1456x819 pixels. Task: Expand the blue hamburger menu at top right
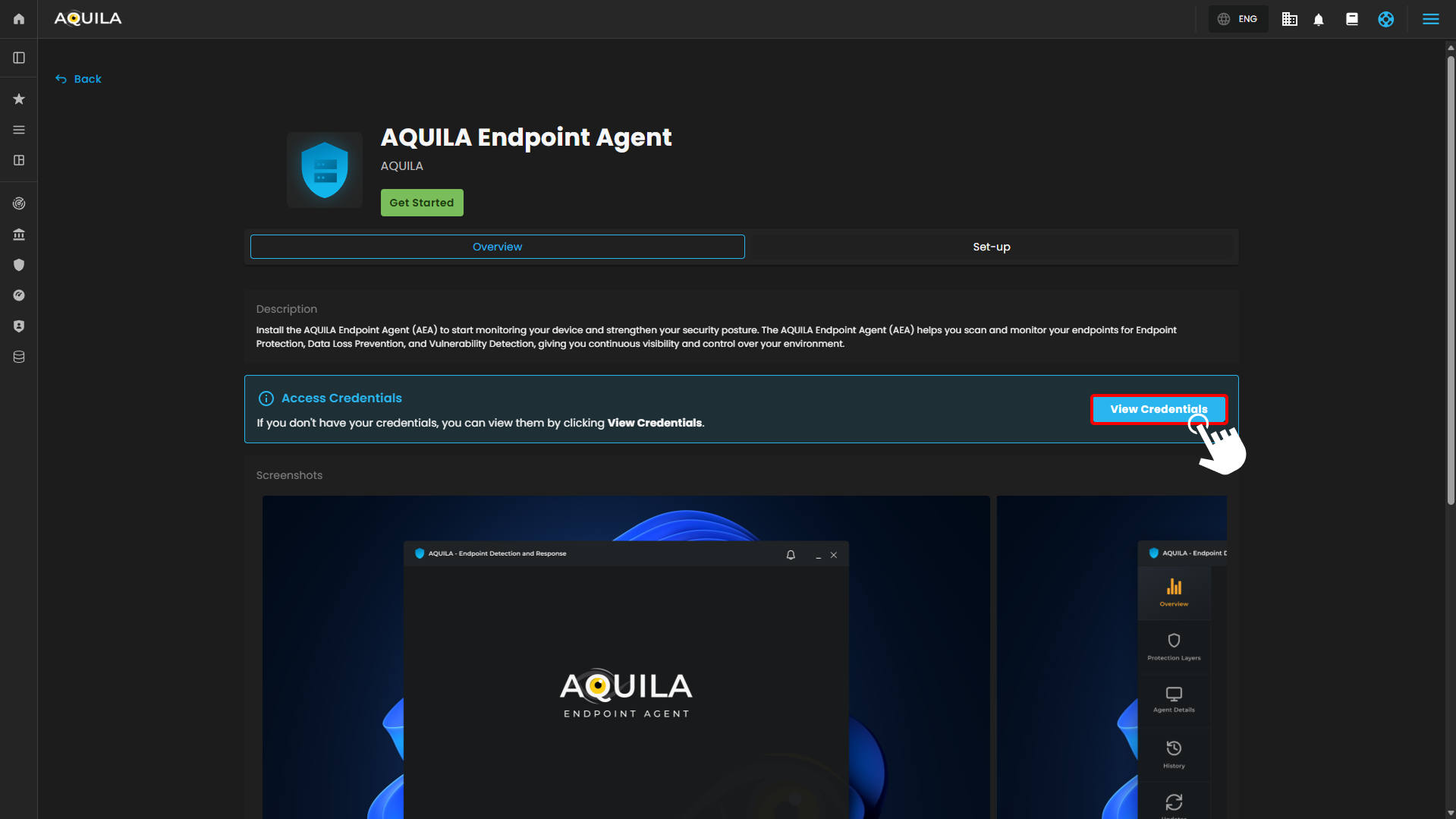click(x=1430, y=19)
